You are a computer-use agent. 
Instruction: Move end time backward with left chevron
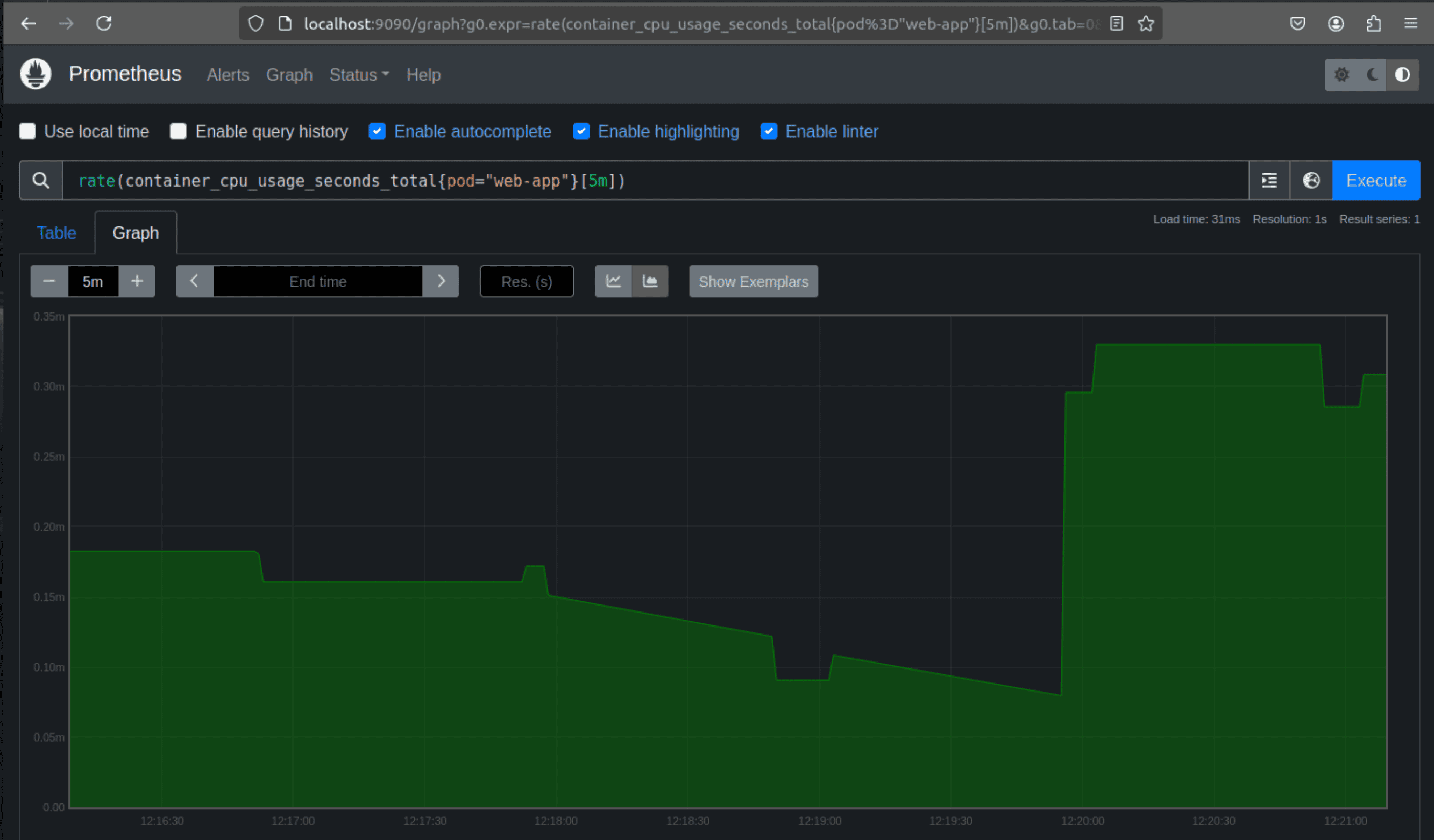tap(195, 281)
